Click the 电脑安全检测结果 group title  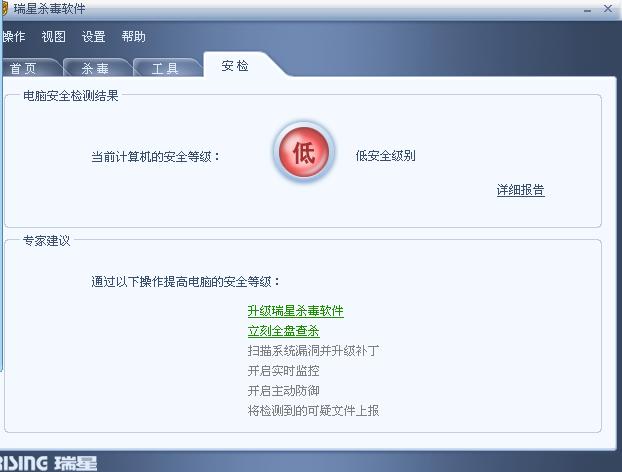click(71, 96)
